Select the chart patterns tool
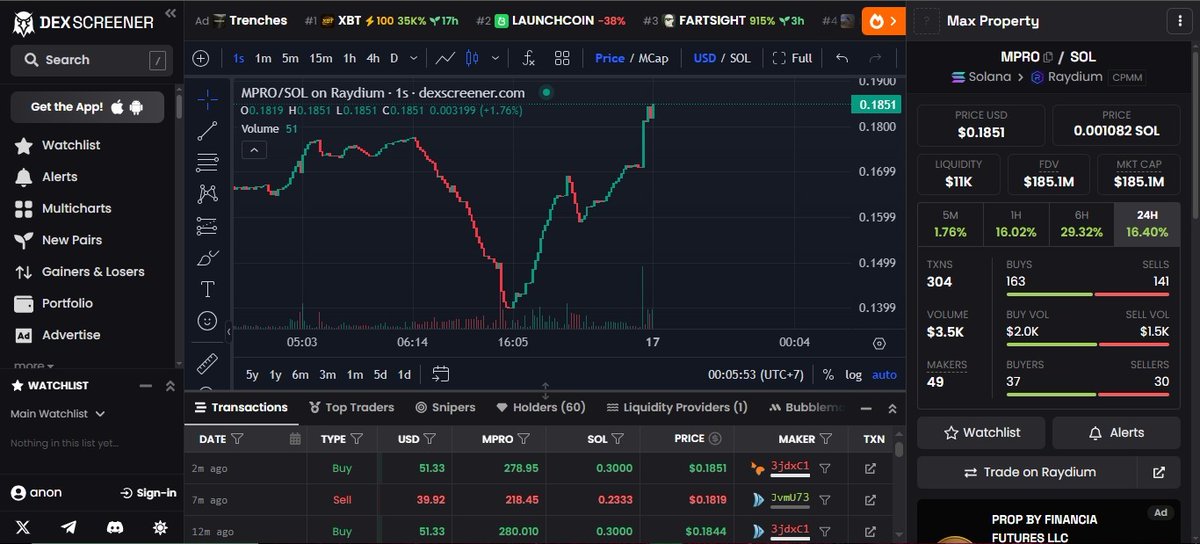The height and width of the screenshot is (544, 1200). pos(207,194)
